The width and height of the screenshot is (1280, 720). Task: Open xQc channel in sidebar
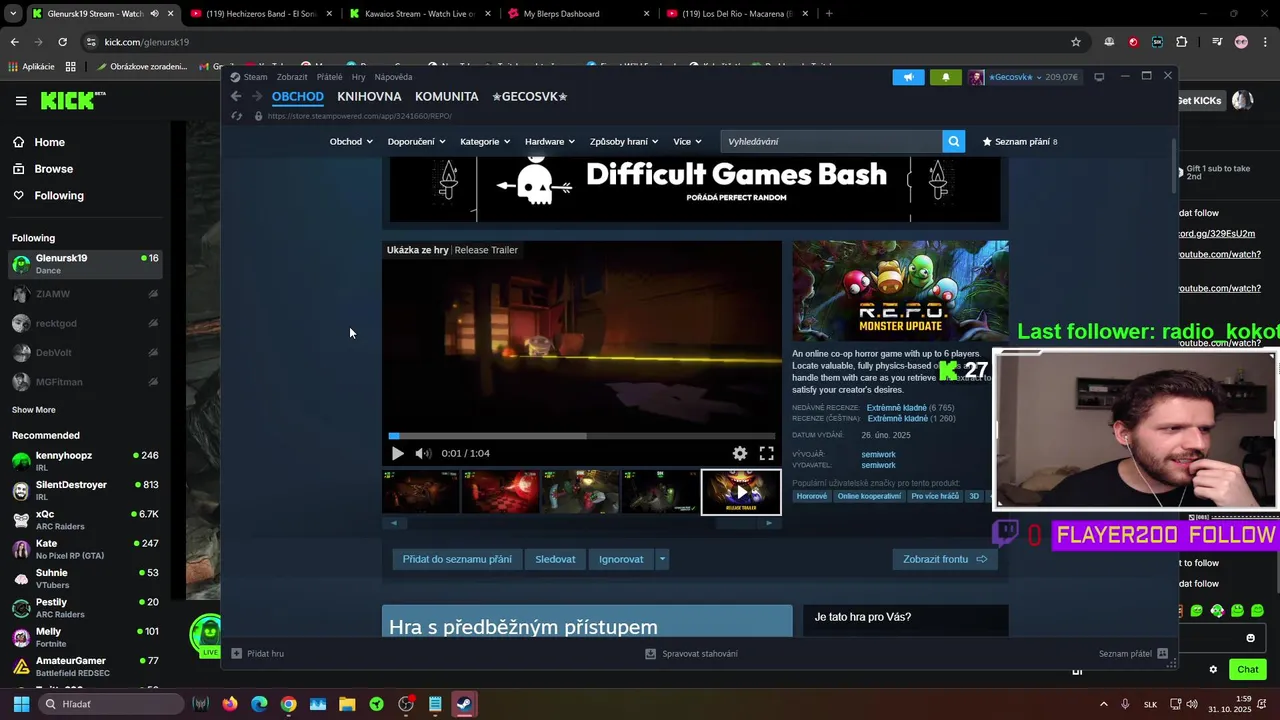coord(85,519)
